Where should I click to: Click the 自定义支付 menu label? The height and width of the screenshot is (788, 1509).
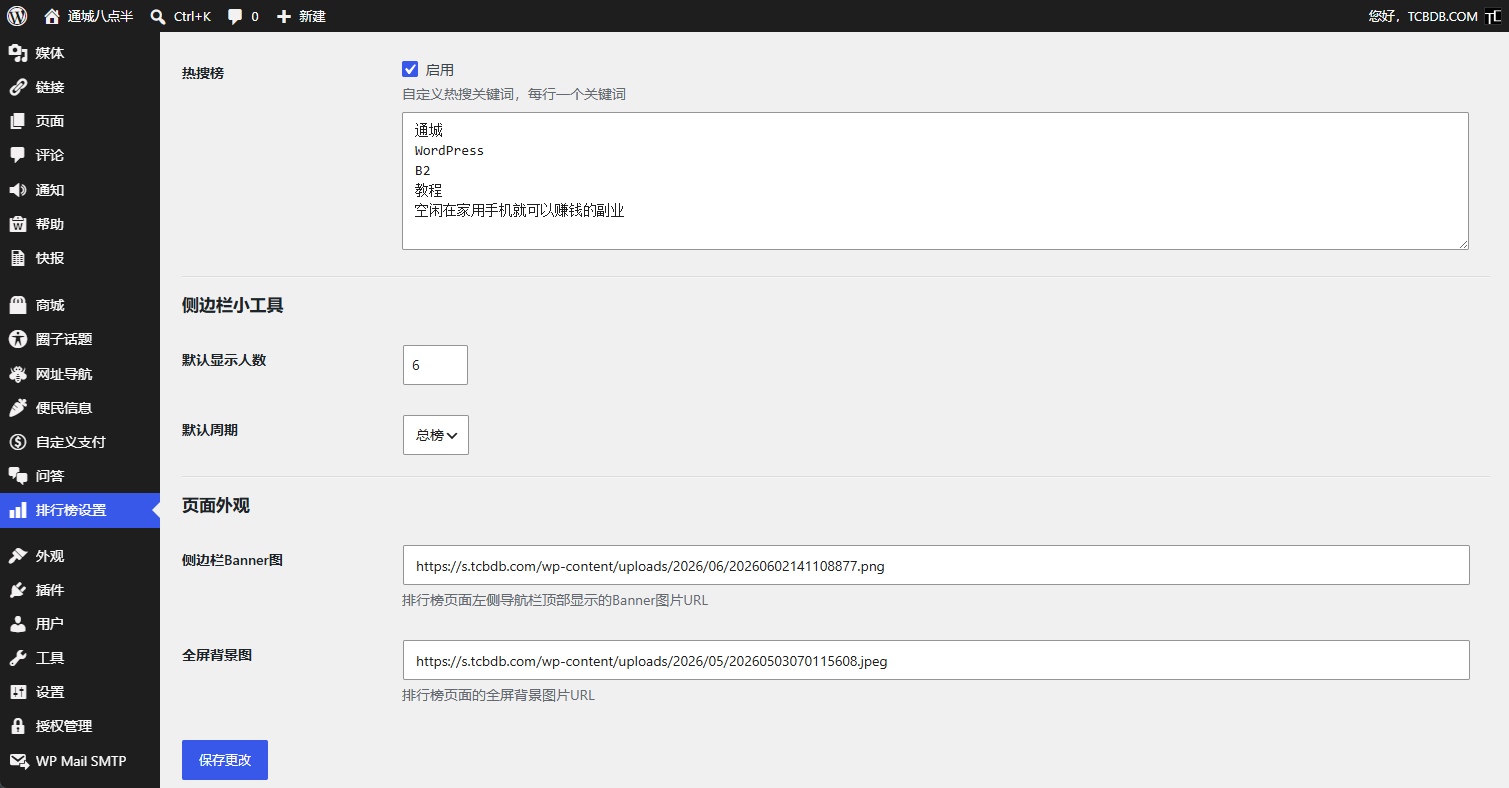71,442
